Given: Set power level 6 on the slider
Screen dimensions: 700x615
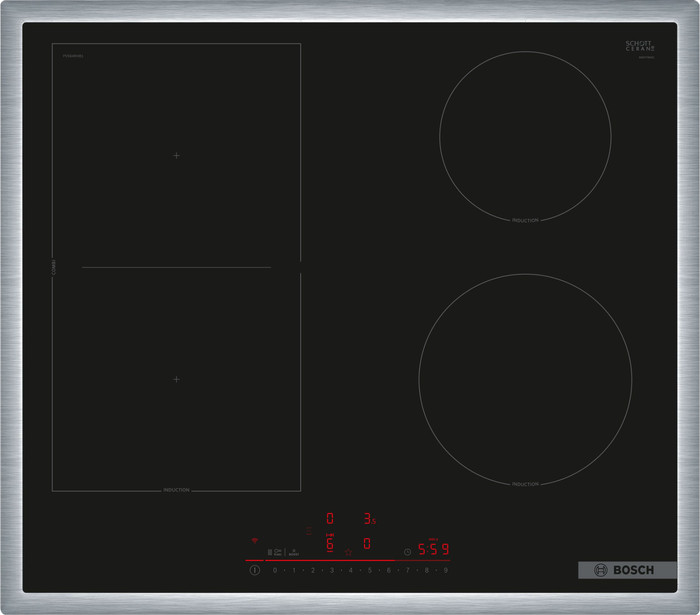Looking at the screenshot, I should 388,570.
